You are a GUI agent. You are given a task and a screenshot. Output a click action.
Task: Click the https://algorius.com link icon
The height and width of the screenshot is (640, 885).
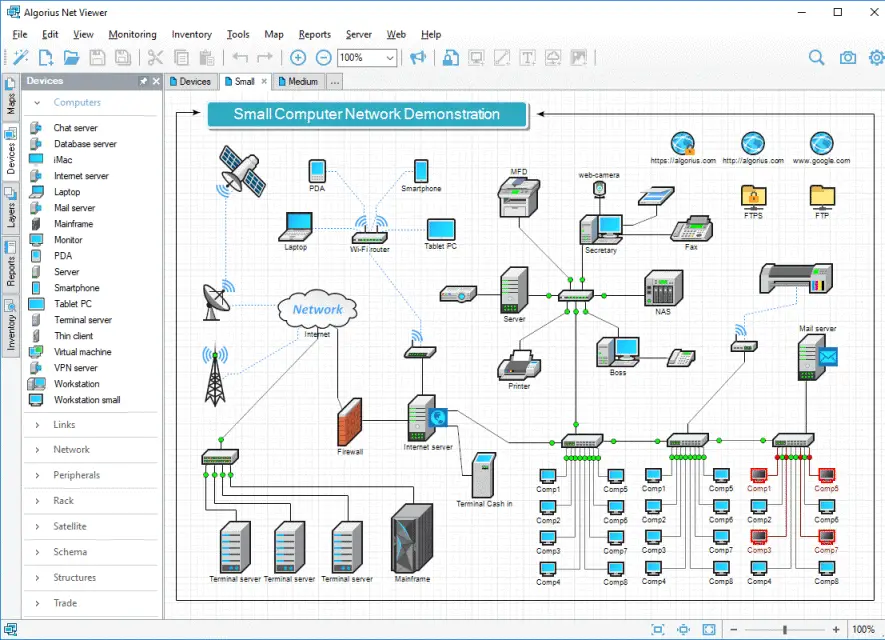(683, 143)
